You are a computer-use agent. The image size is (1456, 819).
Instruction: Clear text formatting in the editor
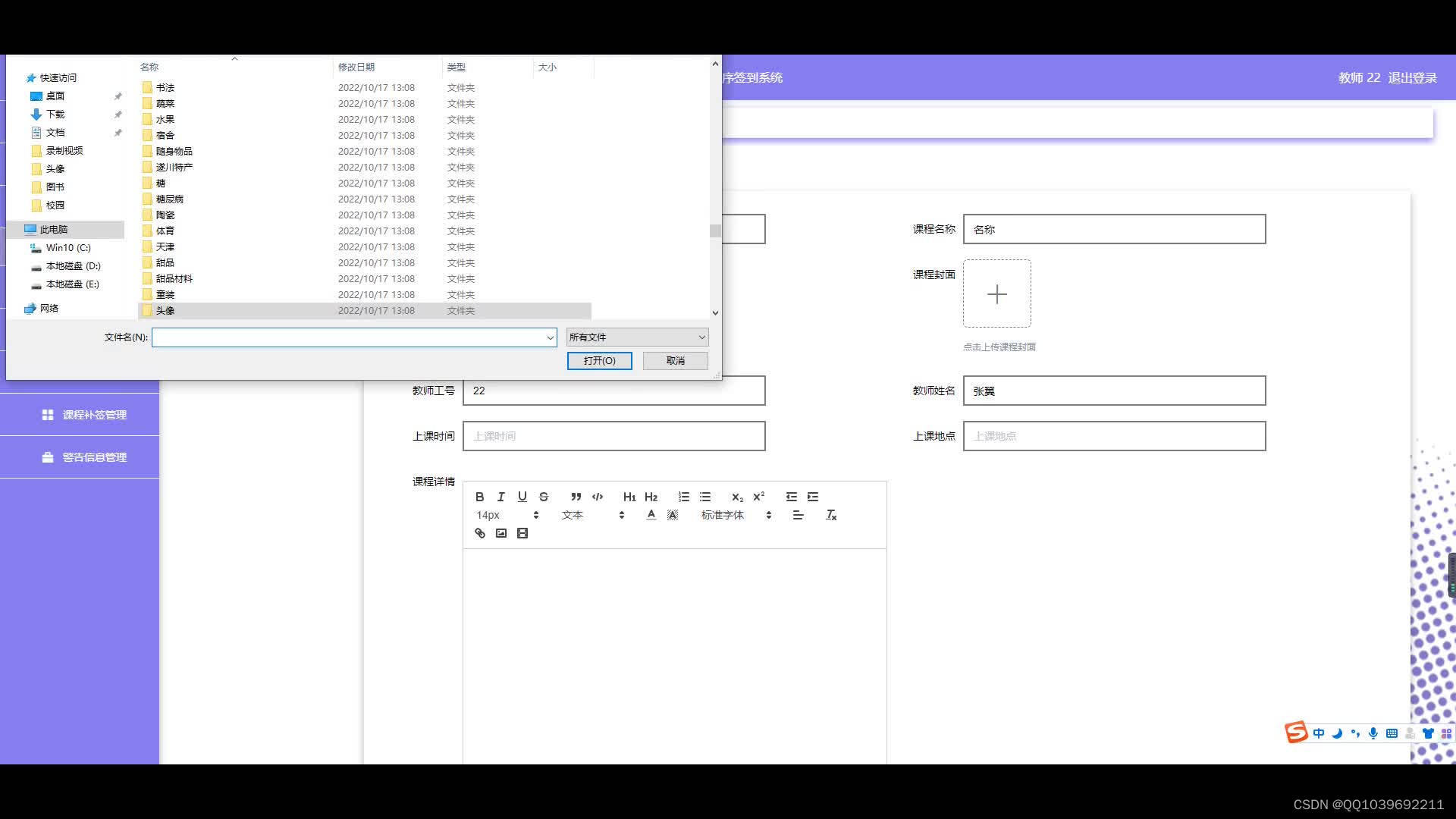click(831, 515)
